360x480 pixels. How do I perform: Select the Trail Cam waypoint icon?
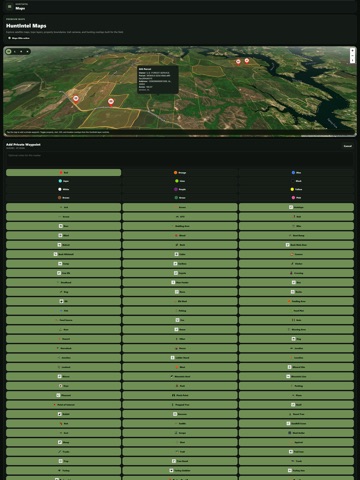point(296,452)
